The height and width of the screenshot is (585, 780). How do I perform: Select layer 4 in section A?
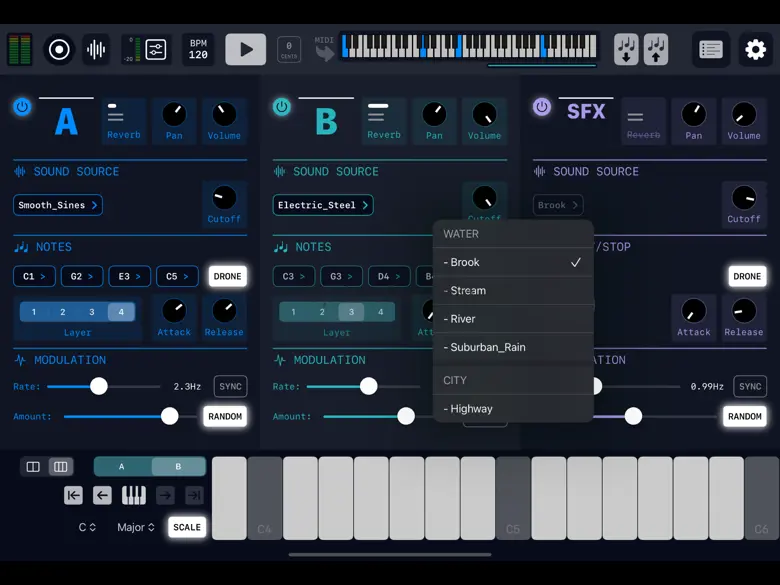[121, 312]
